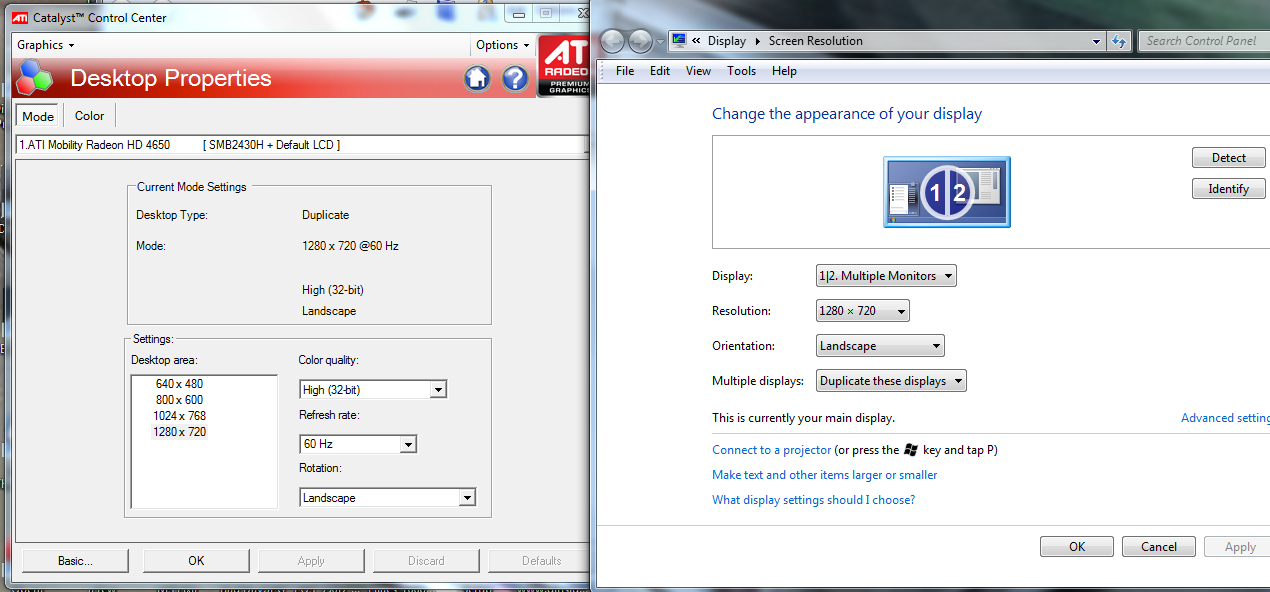Image resolution: width=1270 pixels, height=592 pixels.
Task: Click the Forward arrow in Screen Resolution window
Action: [640, 41]
